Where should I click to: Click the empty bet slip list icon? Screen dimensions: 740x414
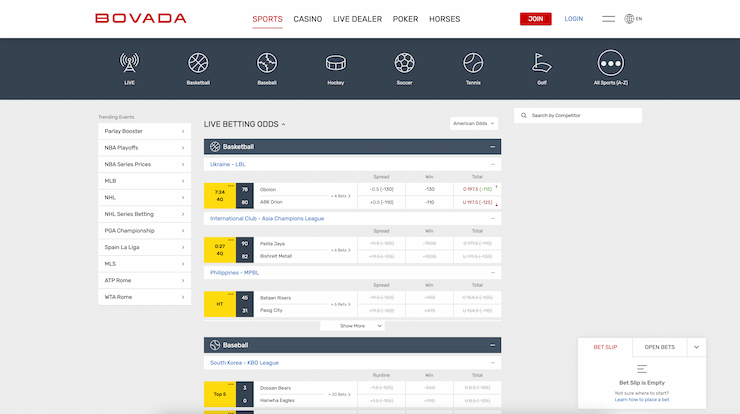click(642, 369)
